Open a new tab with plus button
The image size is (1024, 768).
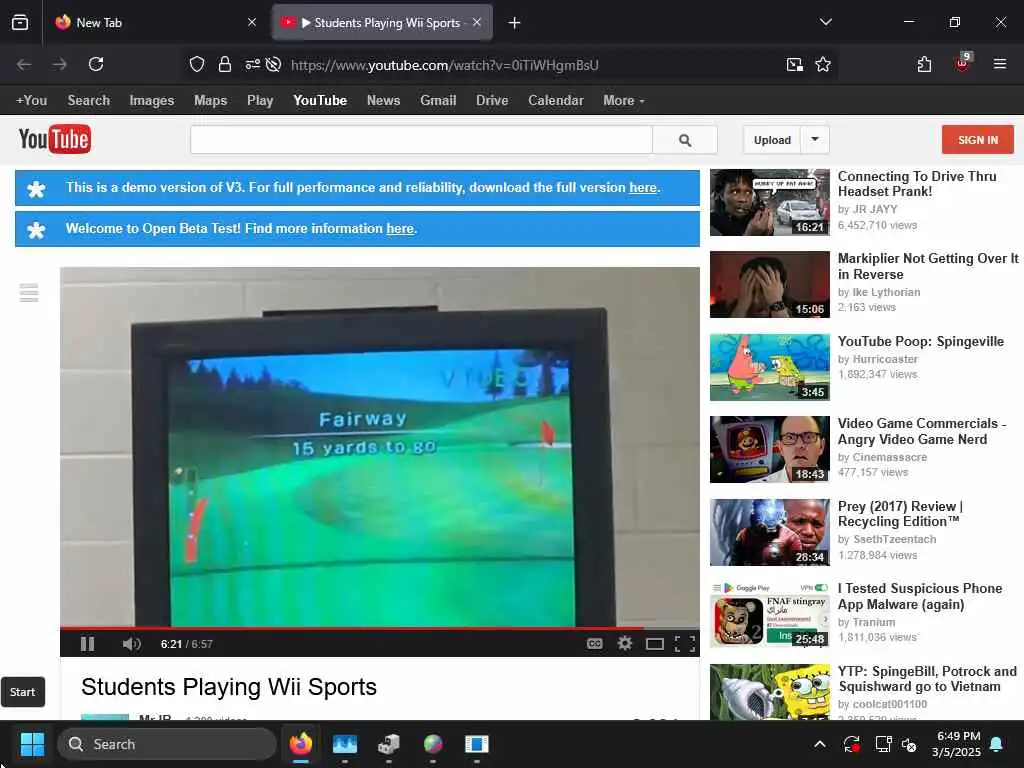(x=515, y=23)
